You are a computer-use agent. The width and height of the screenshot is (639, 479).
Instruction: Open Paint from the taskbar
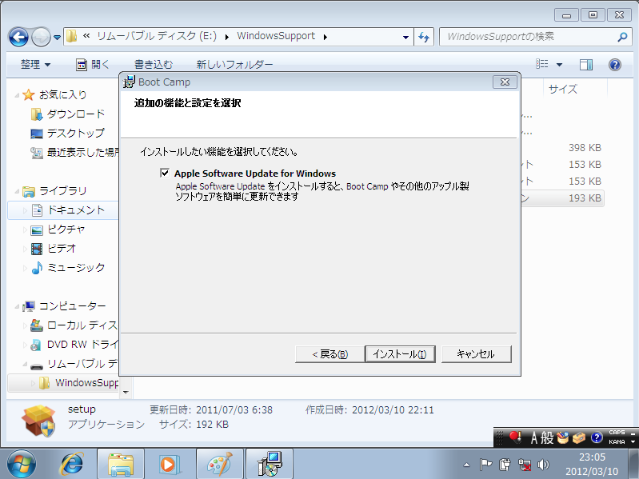220,464
